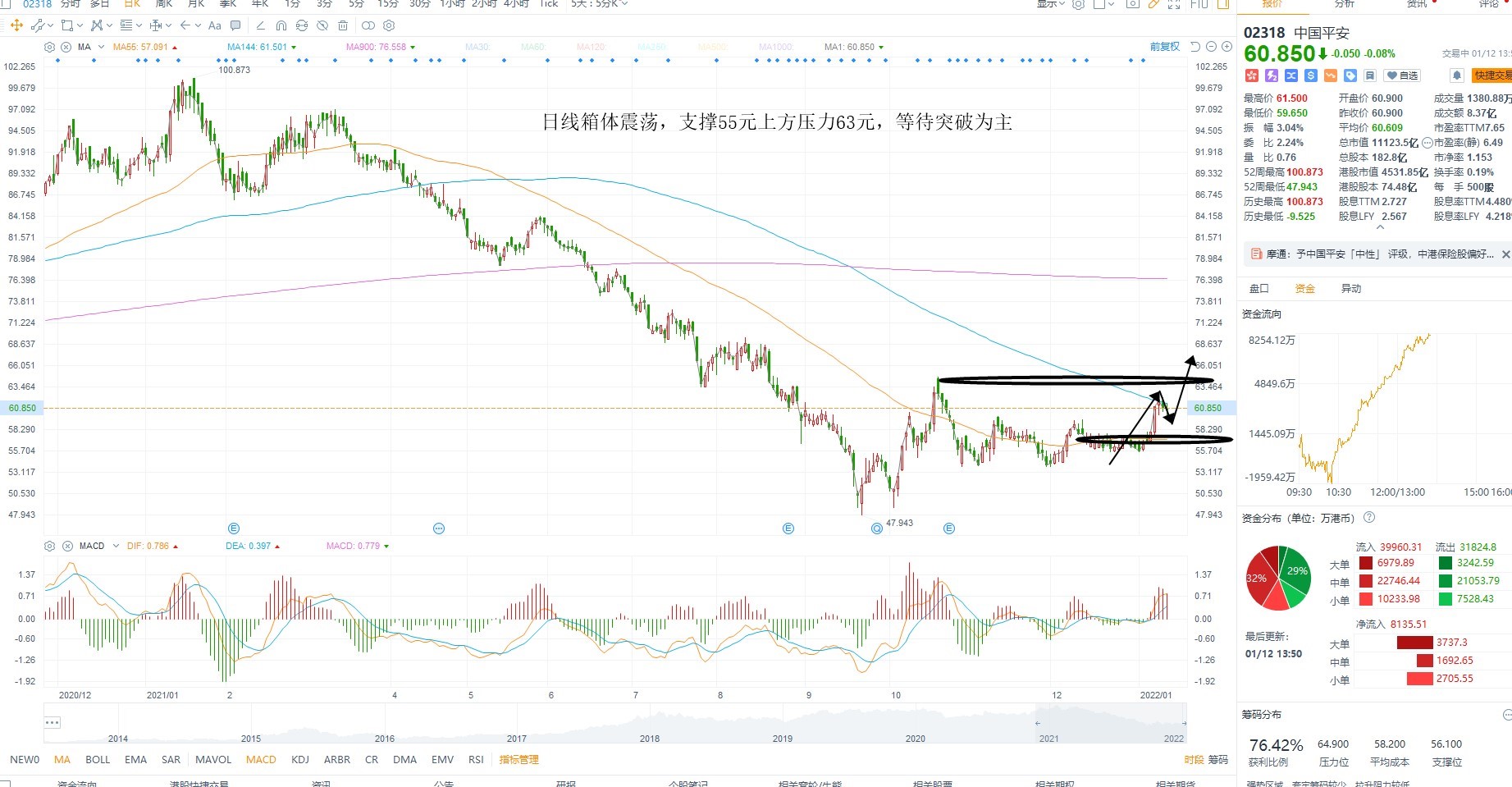This screenshot has width=1512, height=787.
Task: Click the help question mark beside 资金分布
Action: pos(1368,518)
